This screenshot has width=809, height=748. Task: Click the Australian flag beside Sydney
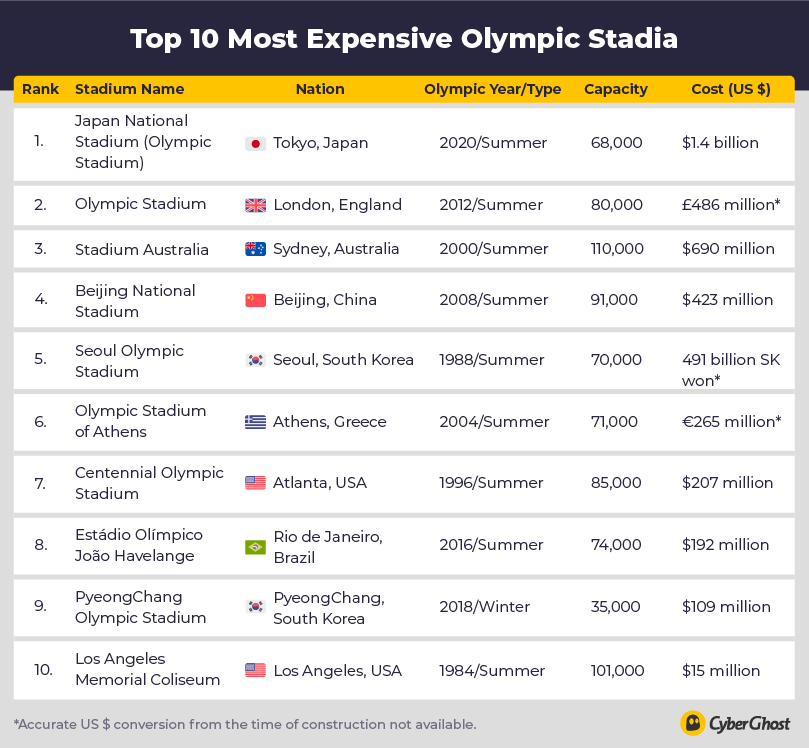[x=255, y=249]
